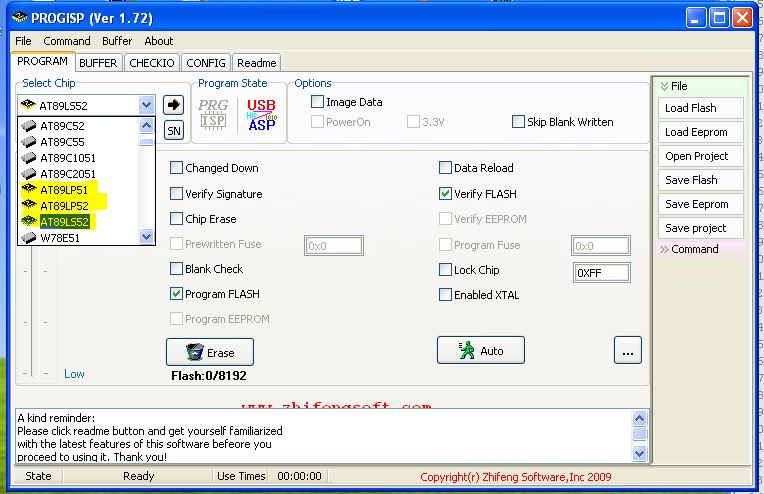The width and height of the screenshot is (764, 494).
Task: Pick the AT89C2051 chip icon
Action: click(29, 174)
